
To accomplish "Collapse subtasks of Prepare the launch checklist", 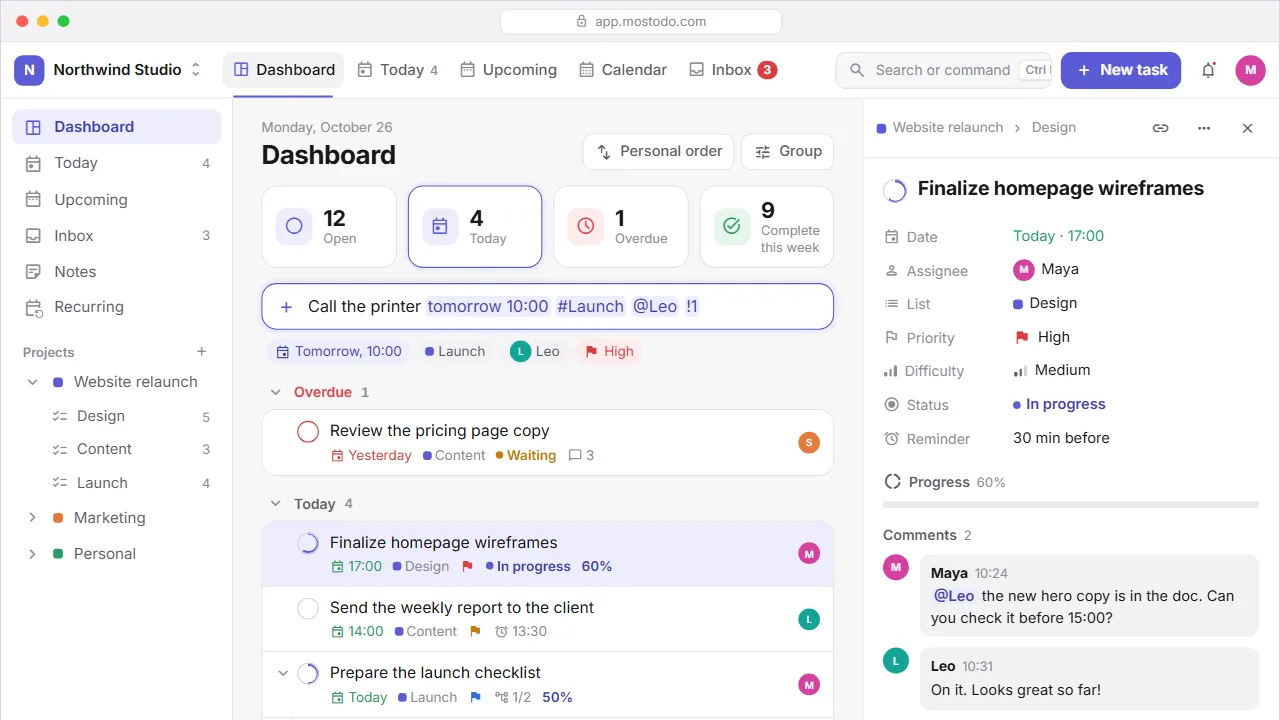I will (283, 673).
